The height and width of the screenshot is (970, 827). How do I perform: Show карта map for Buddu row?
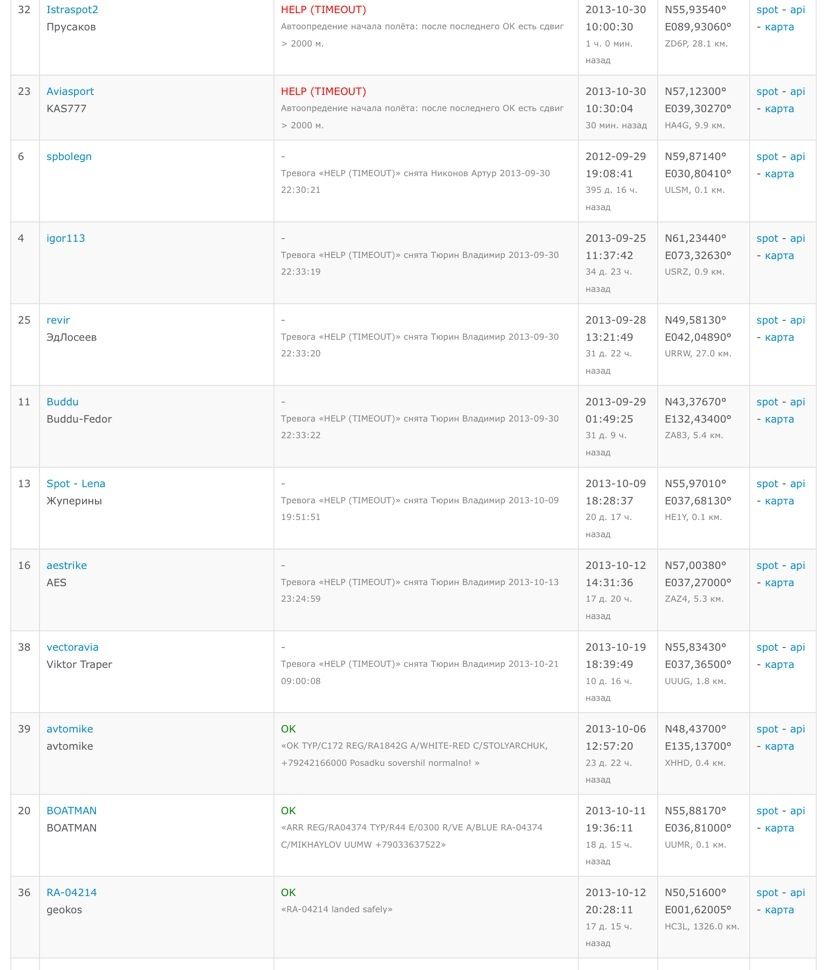(779, 419)
